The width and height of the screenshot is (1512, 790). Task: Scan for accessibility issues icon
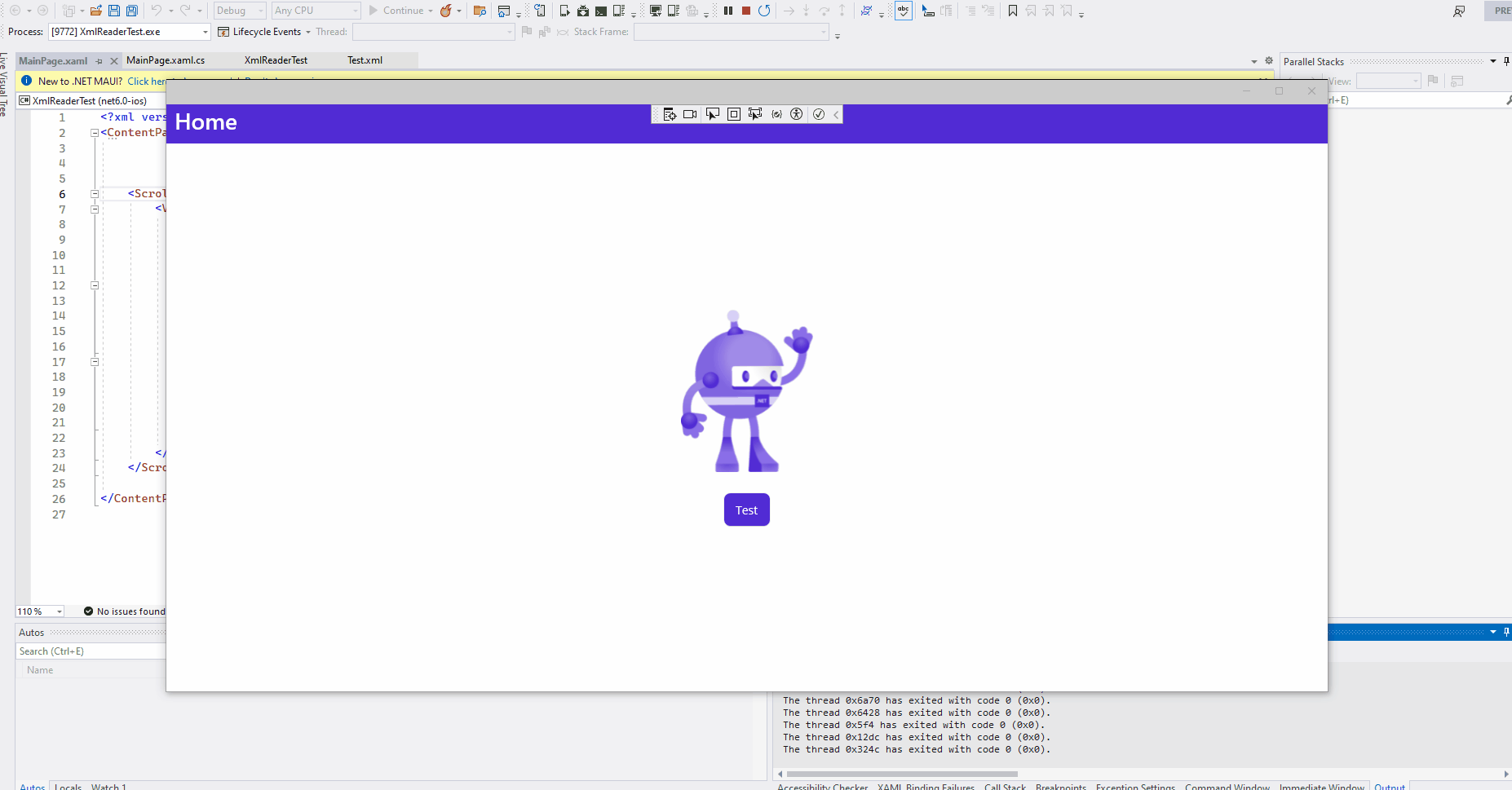(797, 114)
